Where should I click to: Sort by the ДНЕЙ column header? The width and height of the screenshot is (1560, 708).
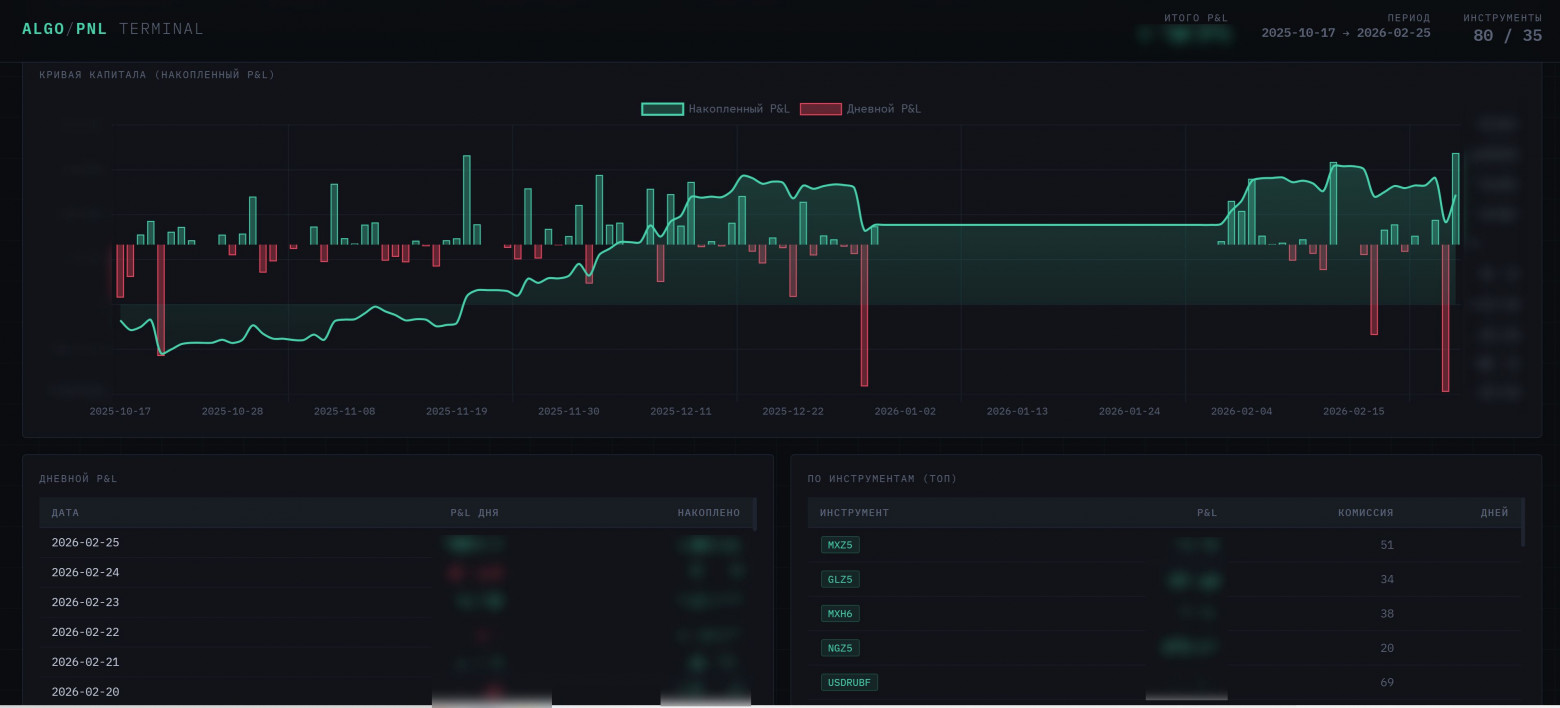[1494, 513]
